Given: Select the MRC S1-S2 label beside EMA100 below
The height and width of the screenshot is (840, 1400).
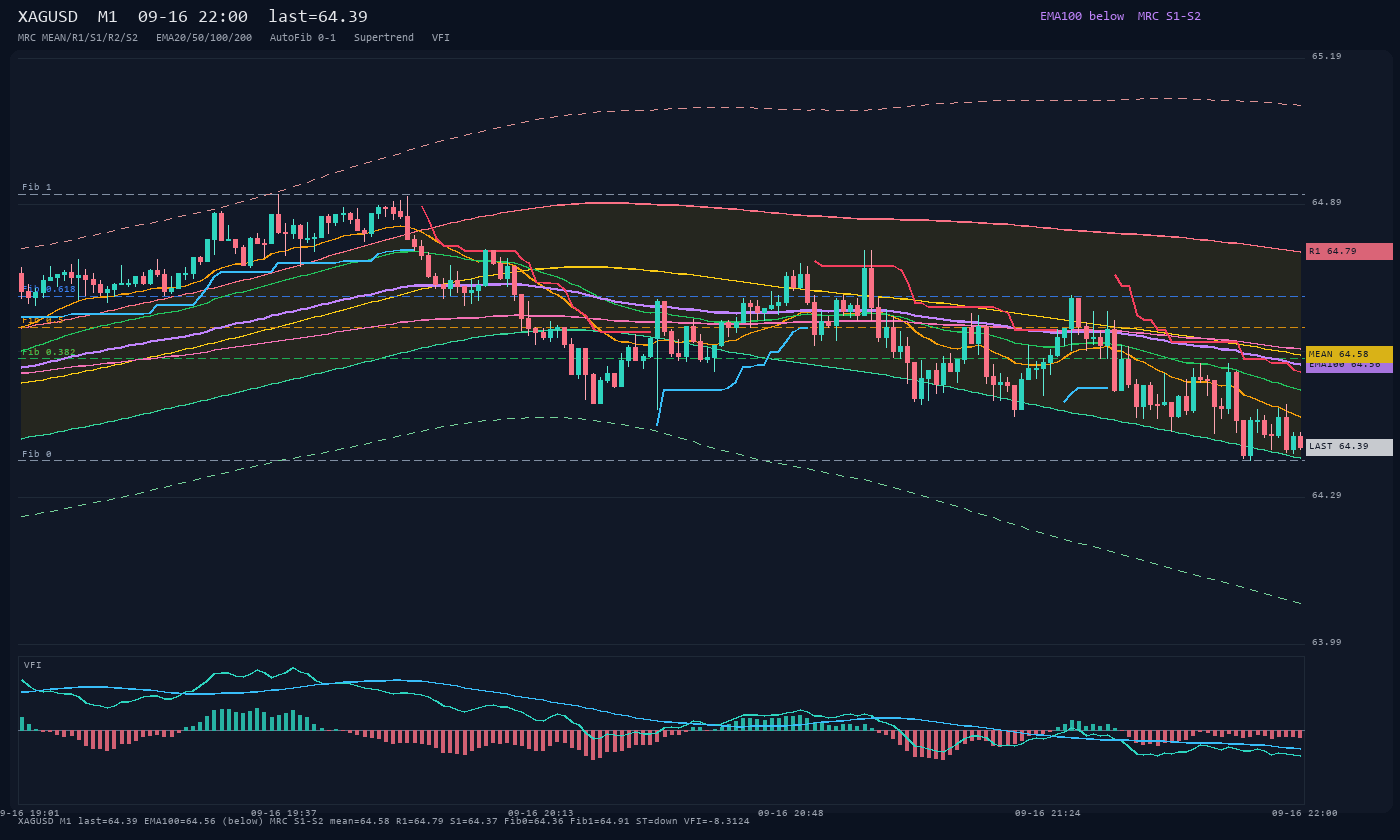Looking at the screenshot, I should coord(1169,16).
